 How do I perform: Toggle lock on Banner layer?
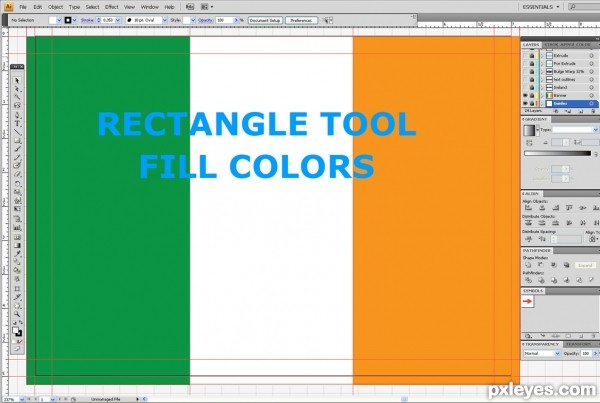532,95
